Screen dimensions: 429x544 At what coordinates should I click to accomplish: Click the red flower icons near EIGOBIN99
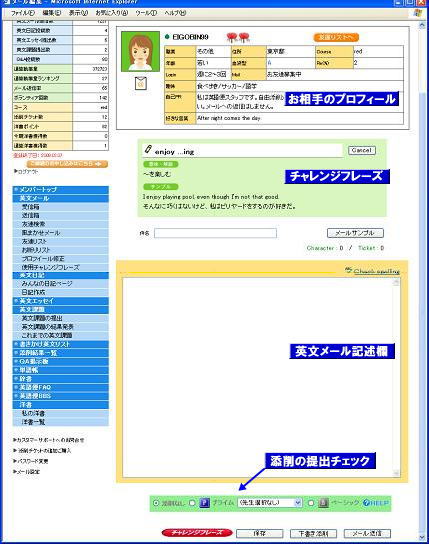tap(238, 37)
